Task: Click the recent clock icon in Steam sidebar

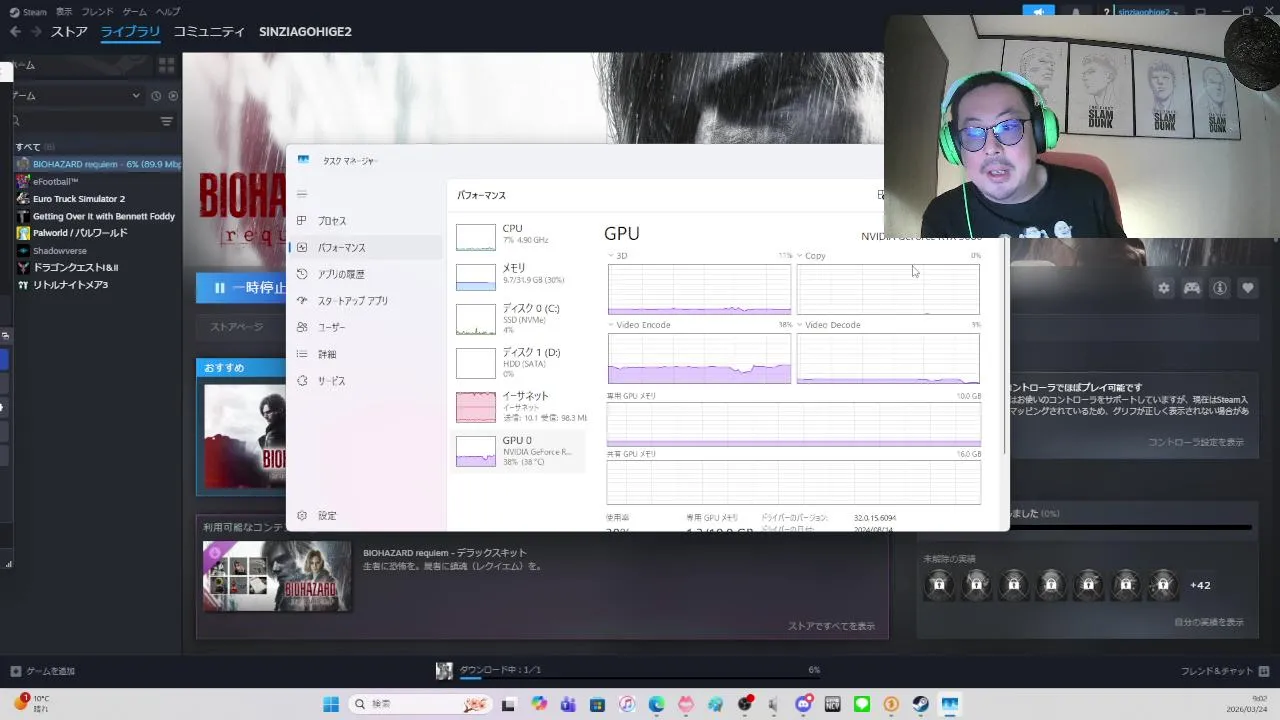Action: (156, 96)
